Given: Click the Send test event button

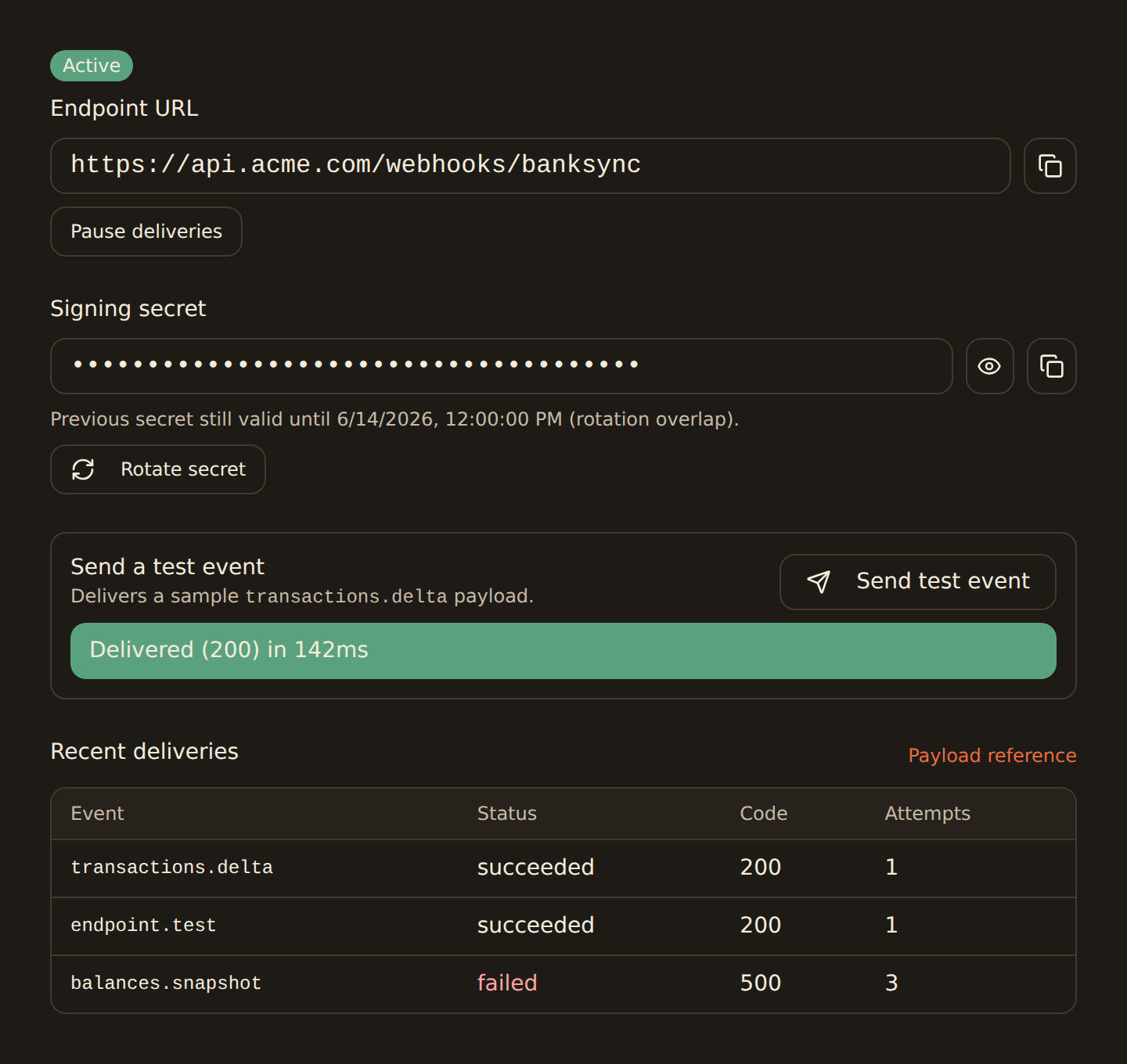Looking at the screenshot, I should pyautogui.click(x=917, y=582).
